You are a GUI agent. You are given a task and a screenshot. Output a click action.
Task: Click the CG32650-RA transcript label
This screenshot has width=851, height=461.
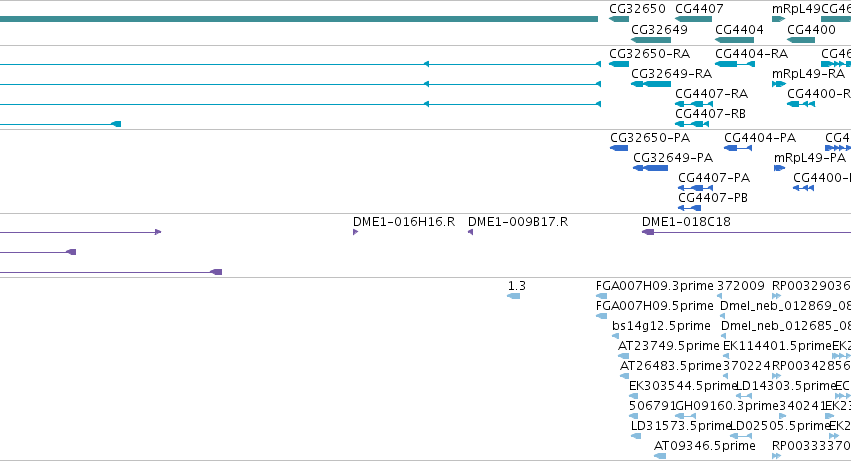pos(650,54)
